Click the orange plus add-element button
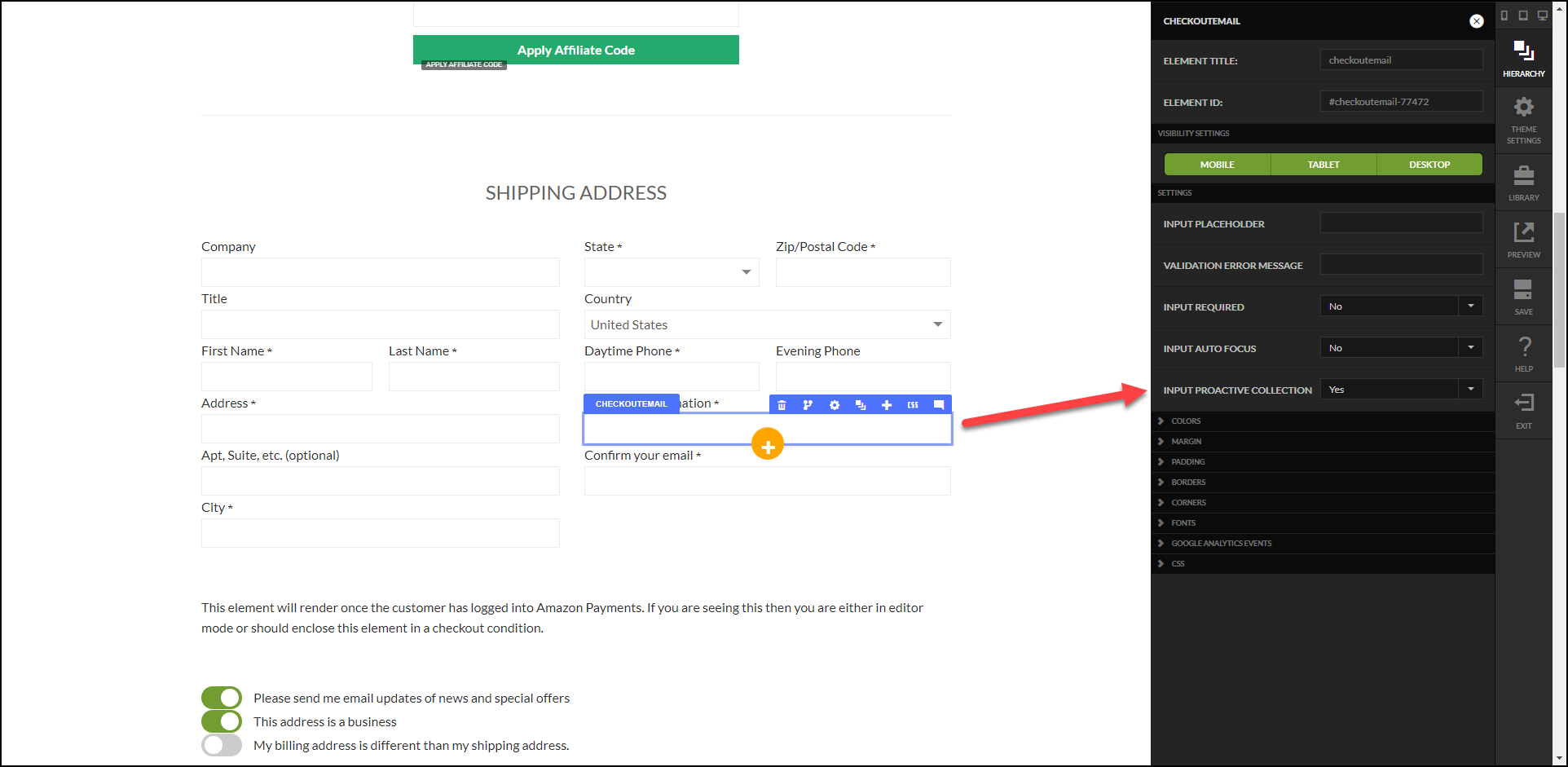The width and height of the screenshot is (1568, 767). point(768,444)
